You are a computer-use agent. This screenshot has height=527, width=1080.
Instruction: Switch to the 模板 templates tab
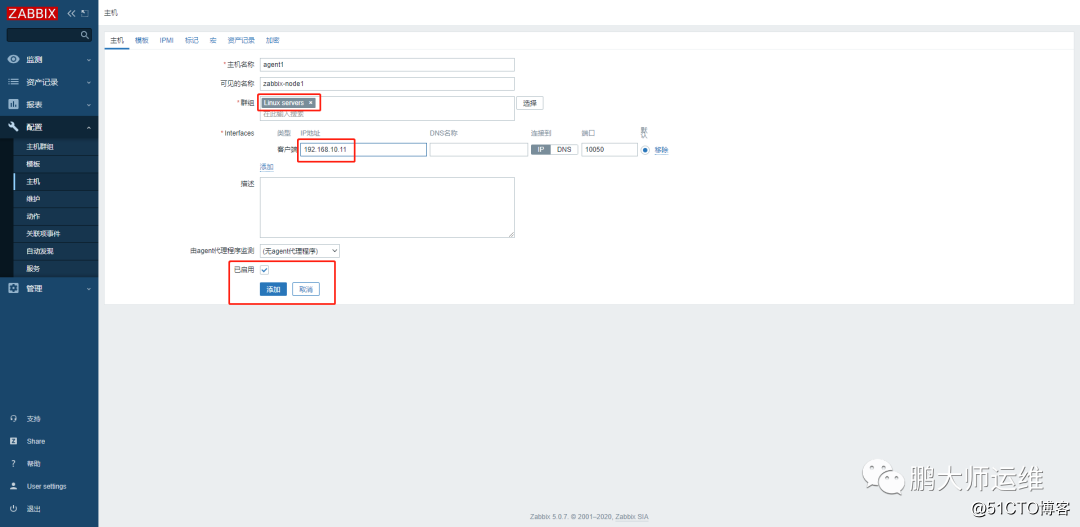click(x=141, y=41)
